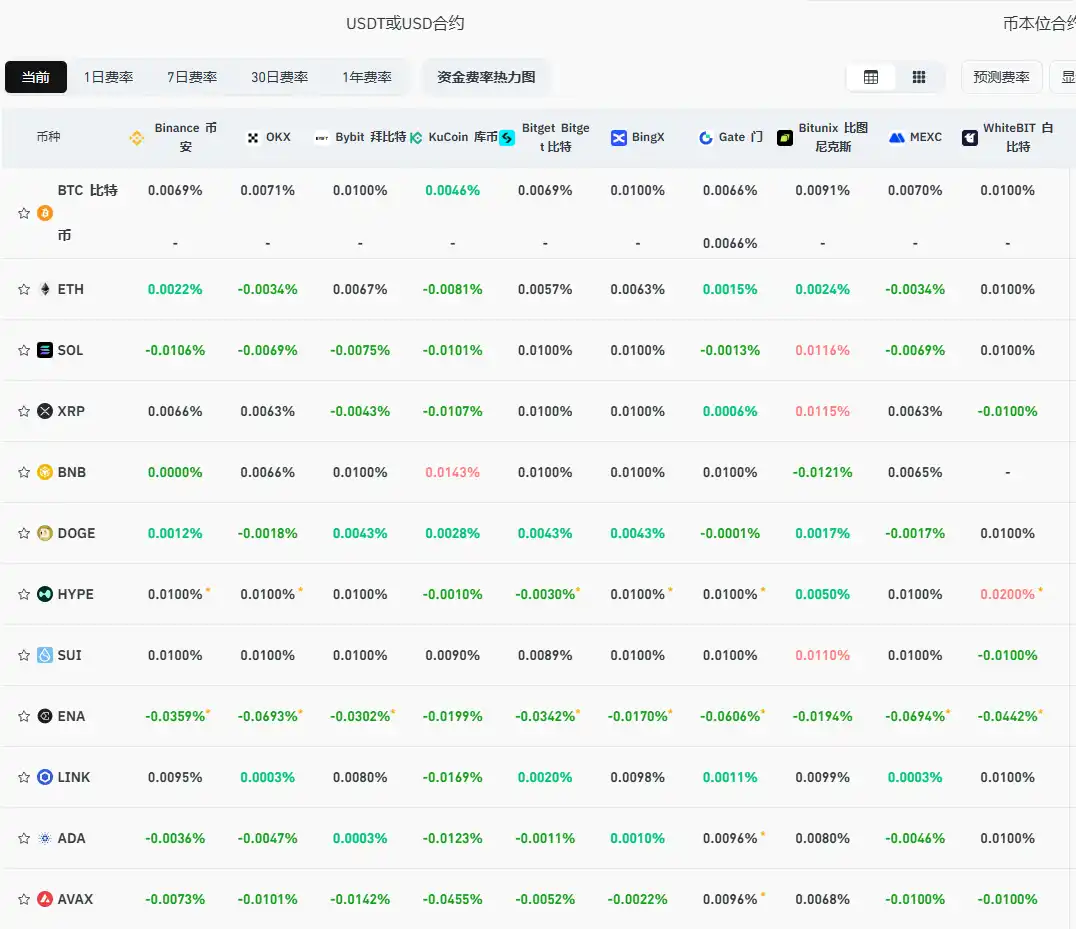Click the Bitget exchange logo
Screen dimensions: 1076x929
click(x=508, y=137)
